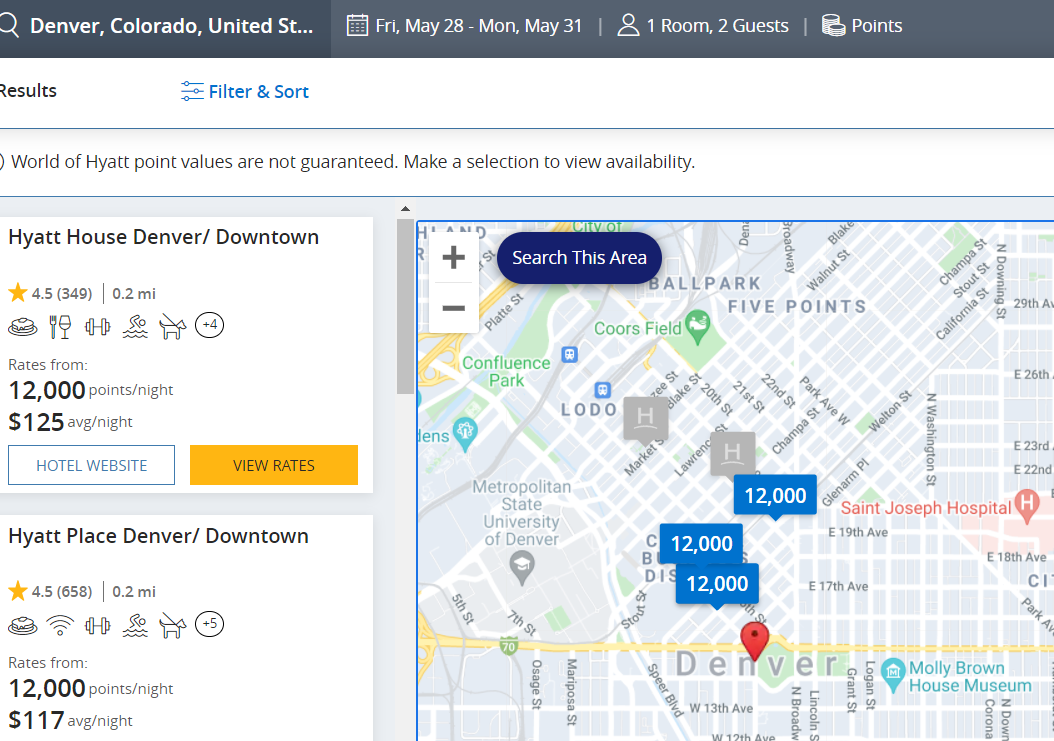Open Hyatt Place Denver/ Downtown listing title
The height and width of the screenshot is (741, 1054).
pos(159,536)
